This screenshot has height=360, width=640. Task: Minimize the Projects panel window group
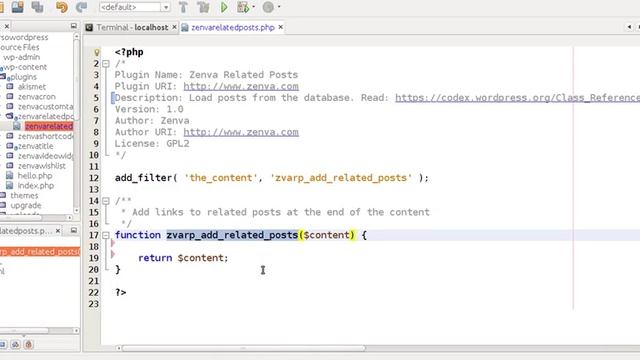[x=73, y=26]
